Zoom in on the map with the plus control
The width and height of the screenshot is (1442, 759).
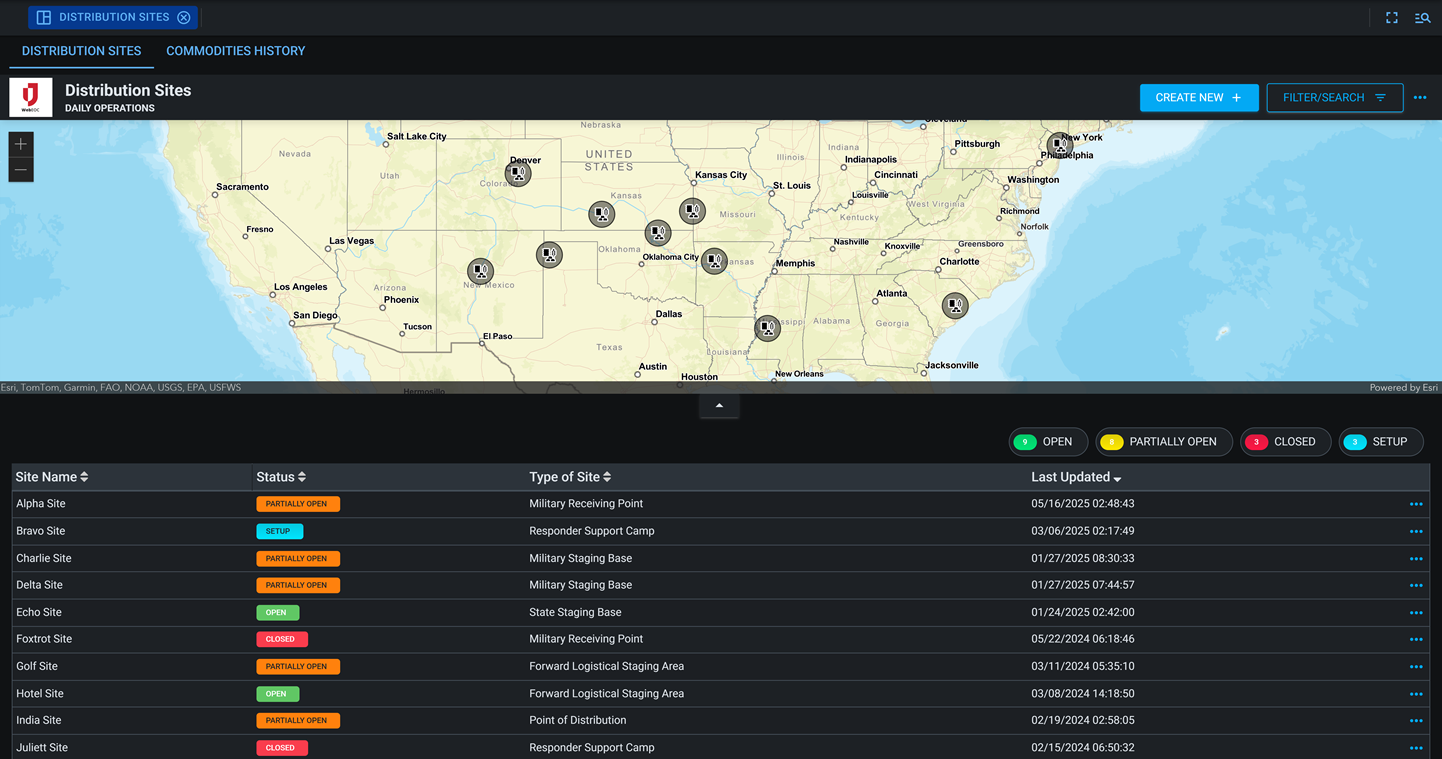20,143
